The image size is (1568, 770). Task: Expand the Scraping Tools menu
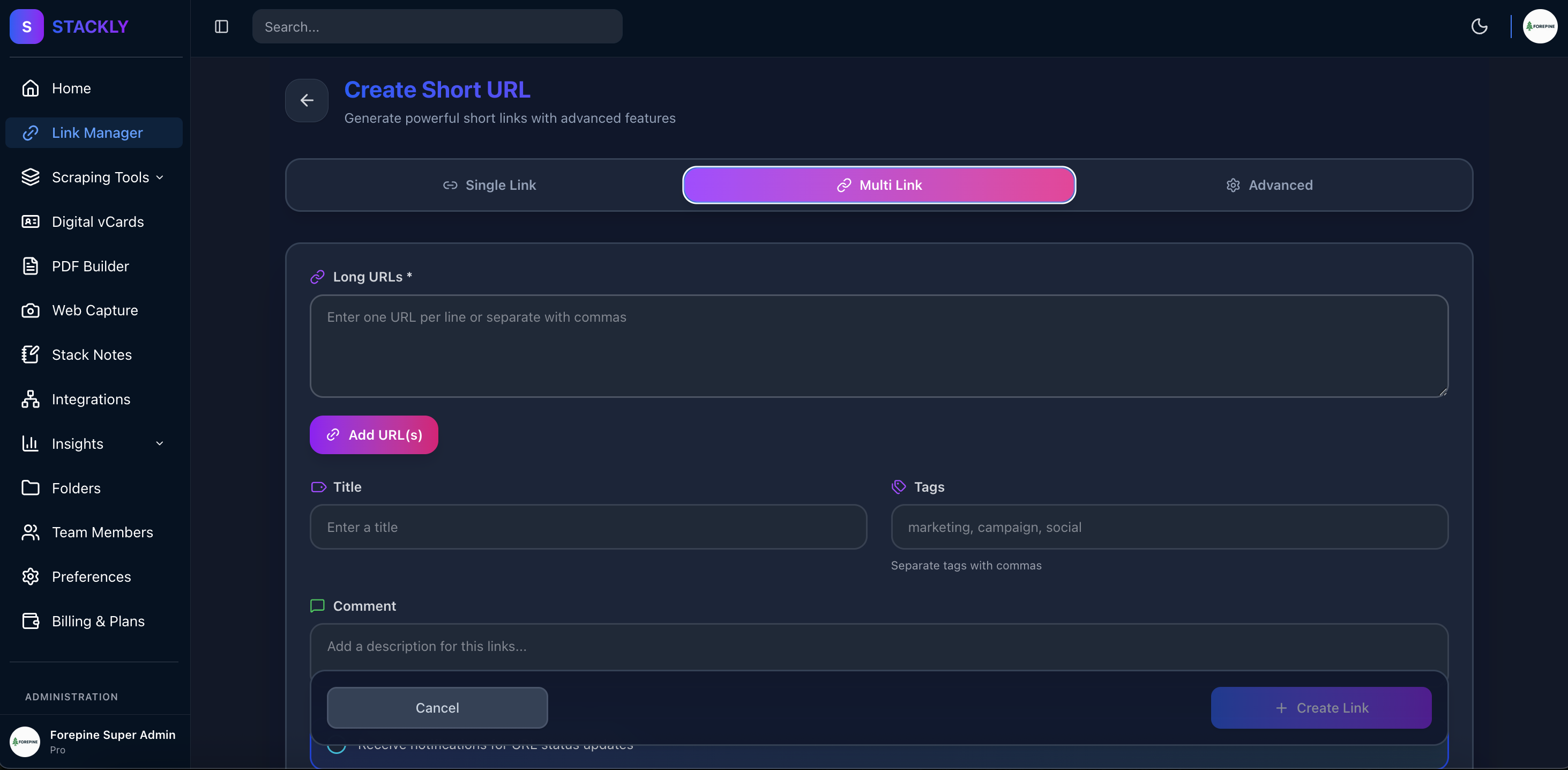coord(100,177)
